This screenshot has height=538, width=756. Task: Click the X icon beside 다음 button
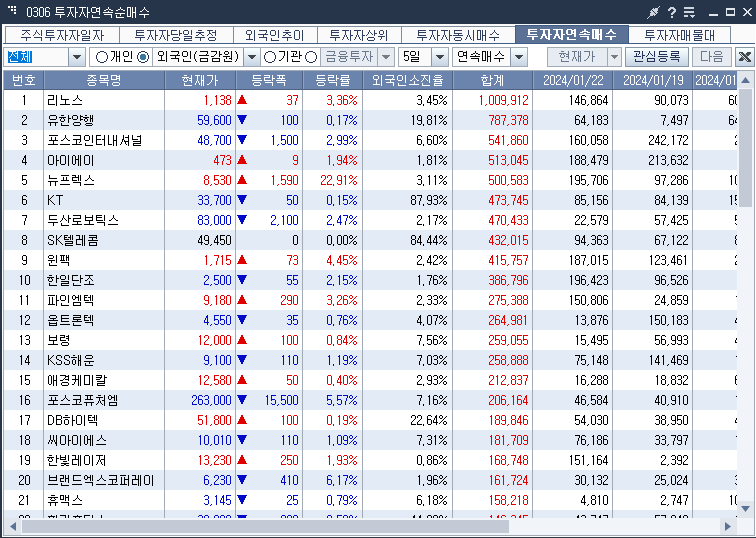pos(744,57)
